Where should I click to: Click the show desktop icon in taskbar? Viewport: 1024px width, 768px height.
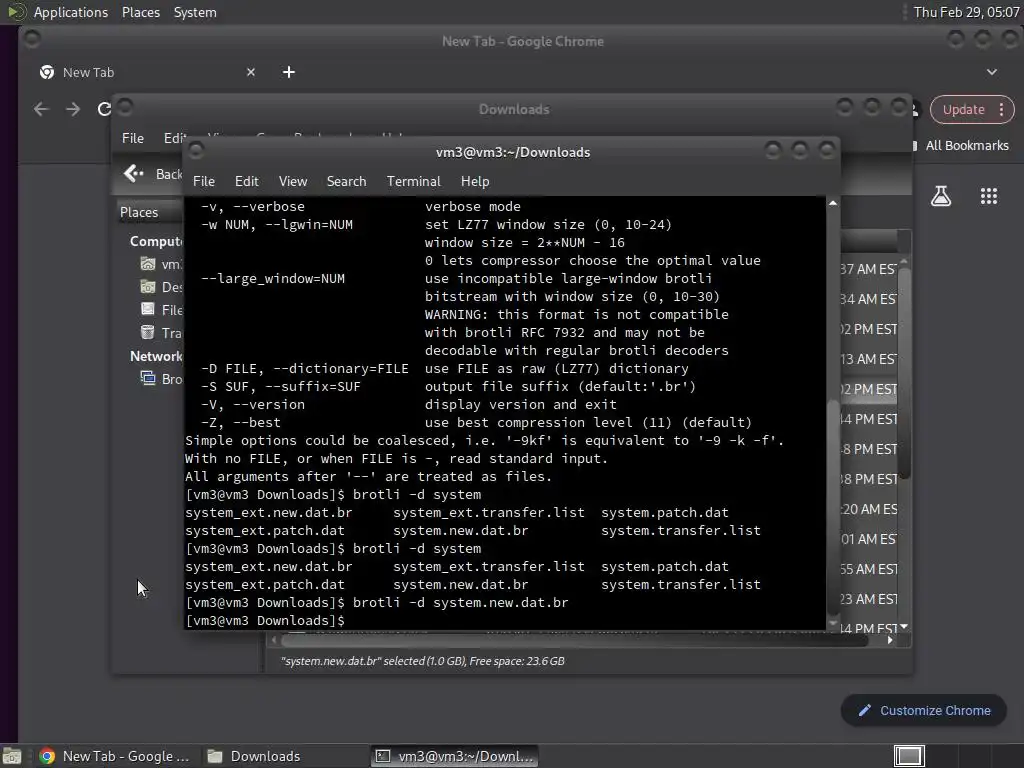tap(12, 756)
